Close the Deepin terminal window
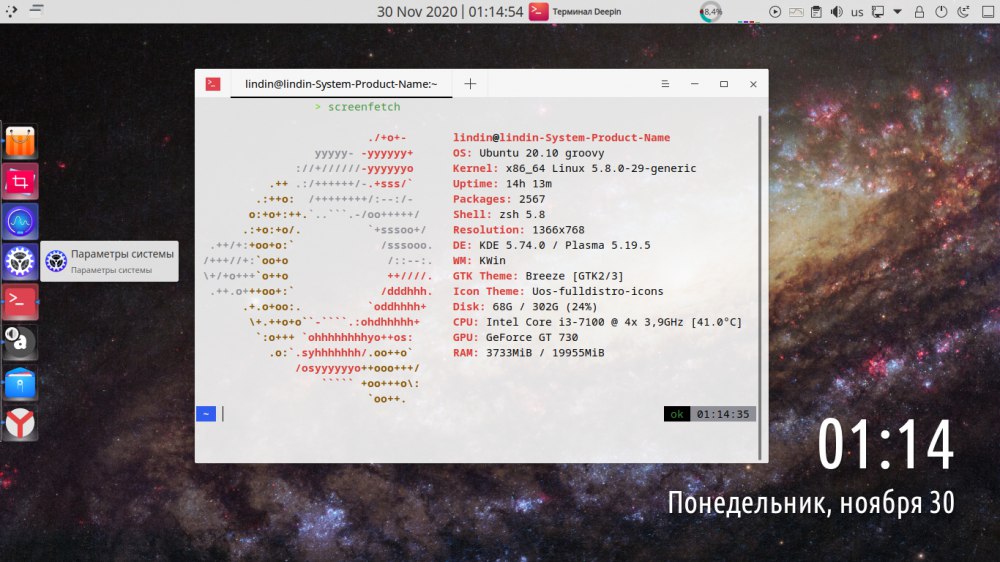This screenshot has height=562, width=1000. pos(753,84)
